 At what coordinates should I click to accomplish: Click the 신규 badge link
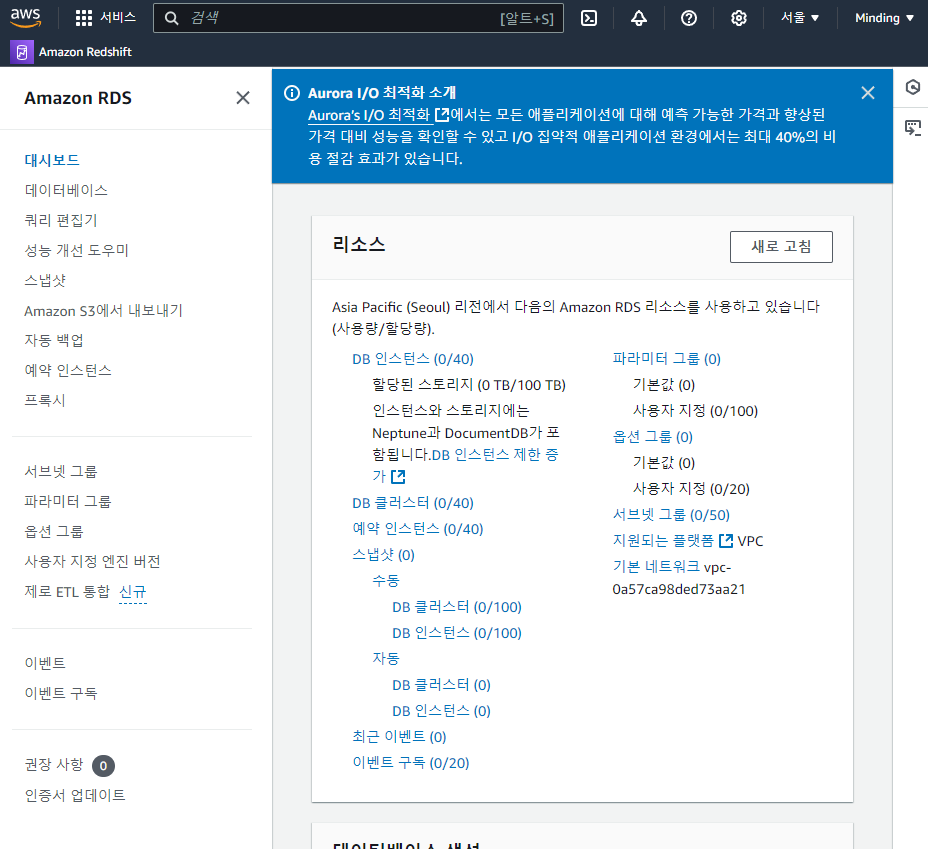tap(133, 592)
